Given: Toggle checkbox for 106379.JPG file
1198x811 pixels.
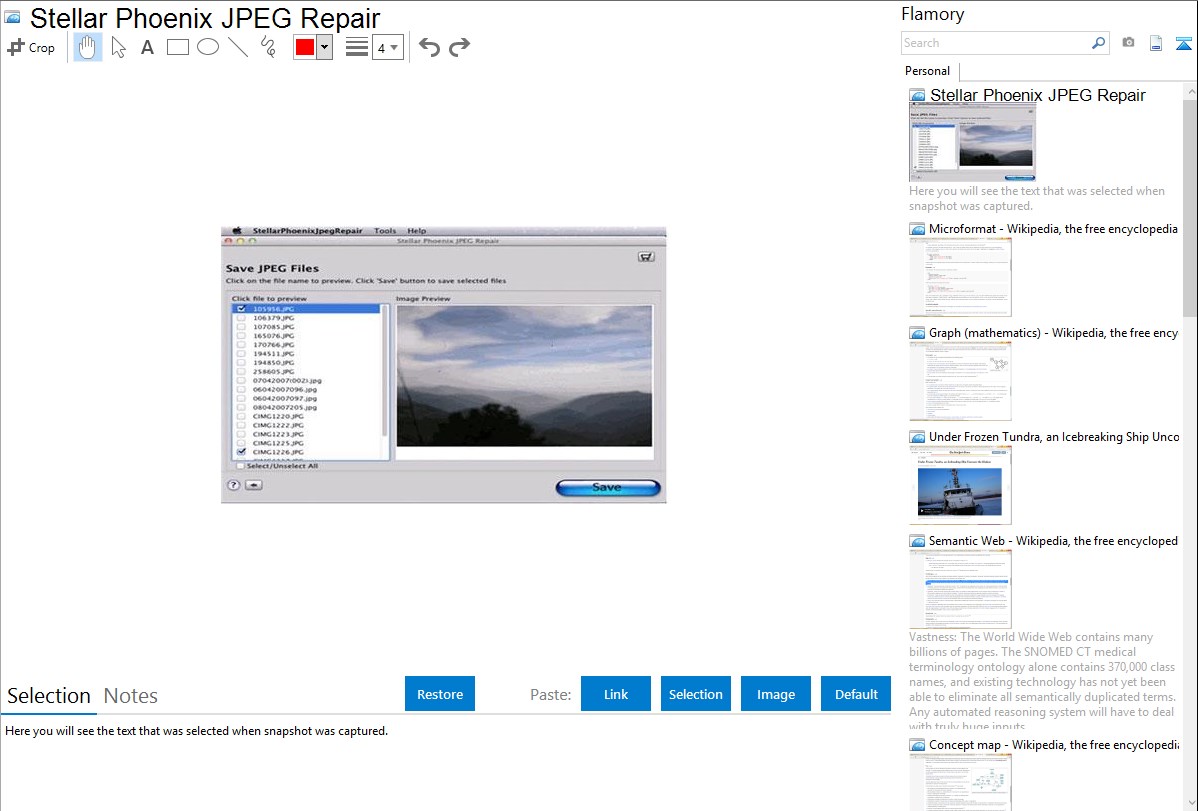Looking at the screenshot, I should 241,318.
